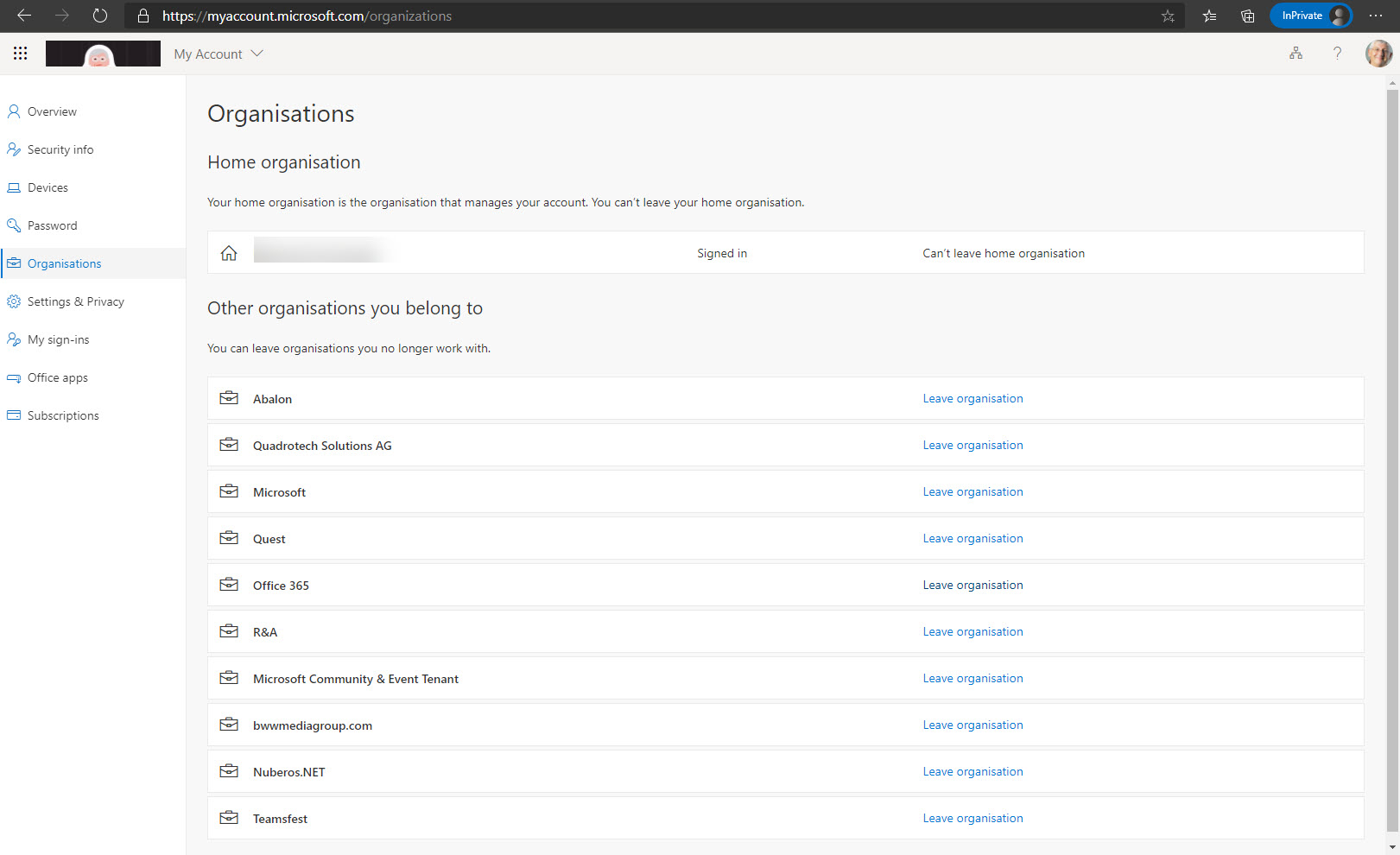This screenshot has width=1400, height=855.
Task: Click briefcase icon next to Quest
Action: coord(229,538)
